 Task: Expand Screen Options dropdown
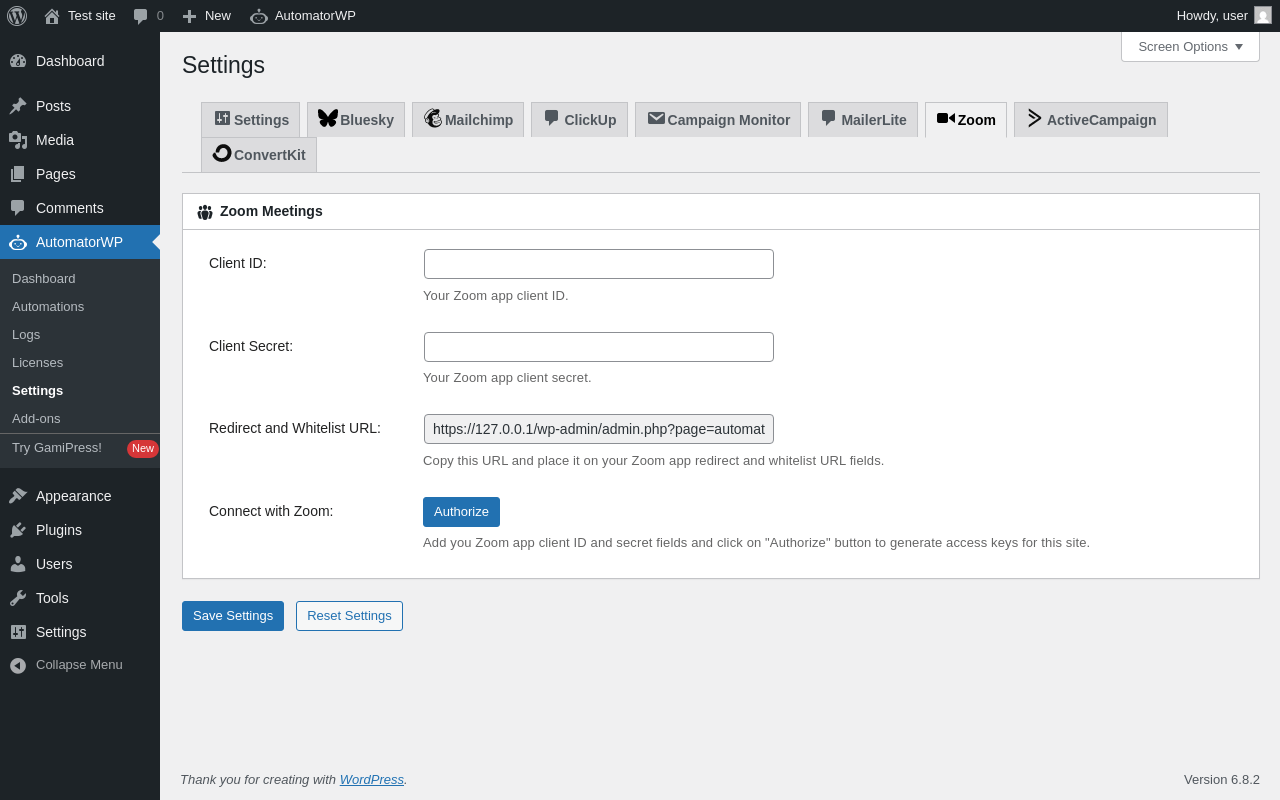[x=1190, y=46]
